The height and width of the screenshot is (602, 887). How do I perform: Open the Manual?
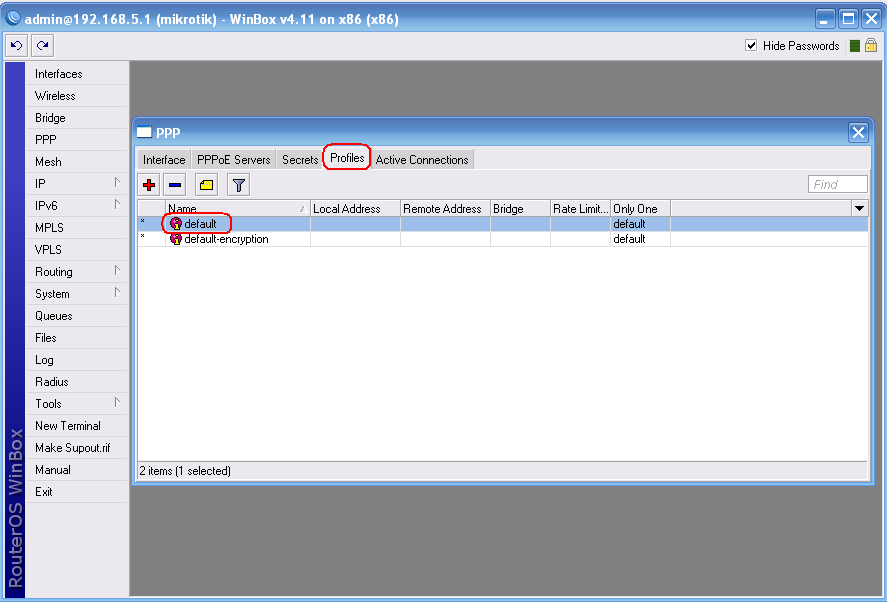[76, 470]
